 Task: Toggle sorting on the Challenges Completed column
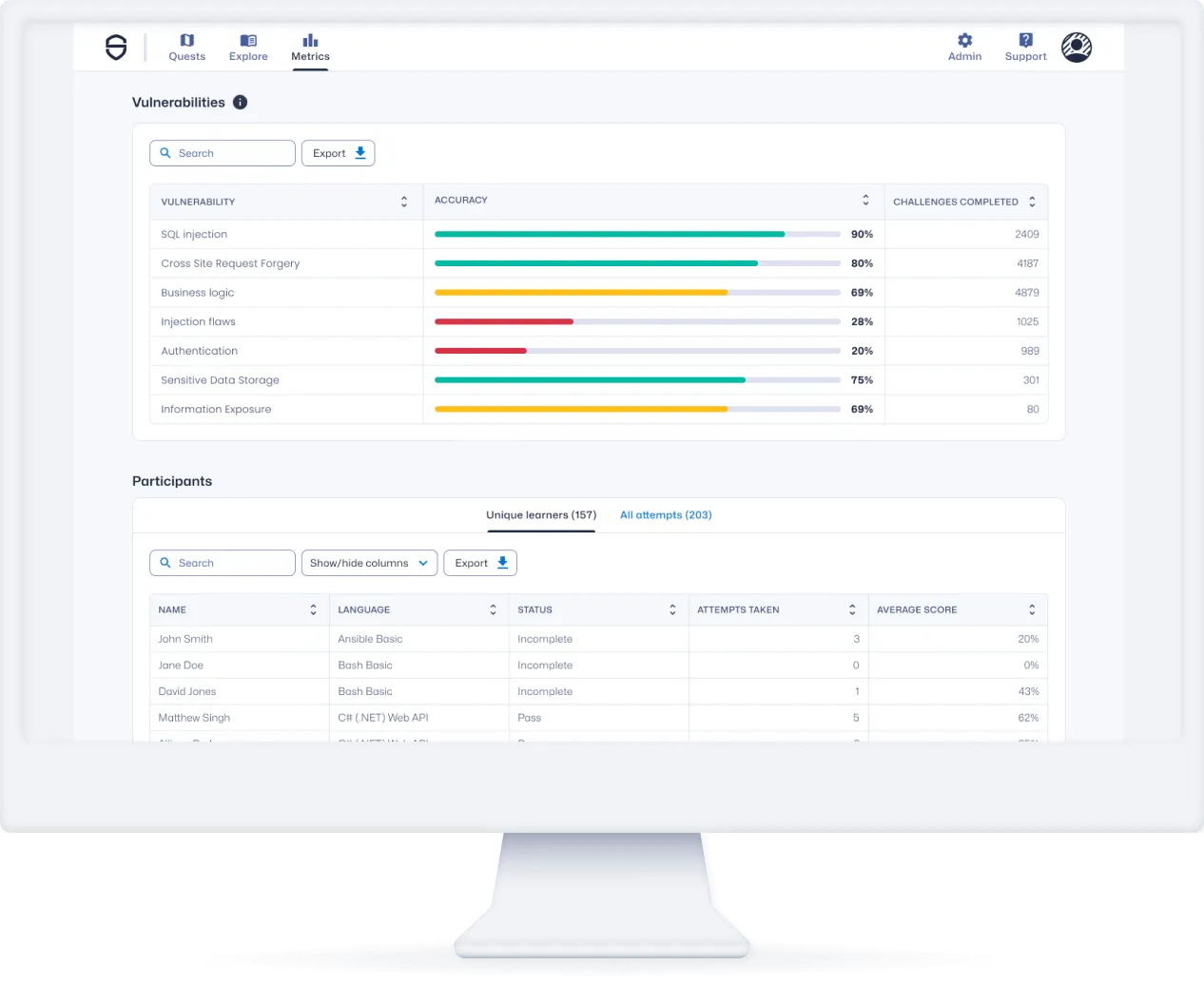click(1033, 201)
